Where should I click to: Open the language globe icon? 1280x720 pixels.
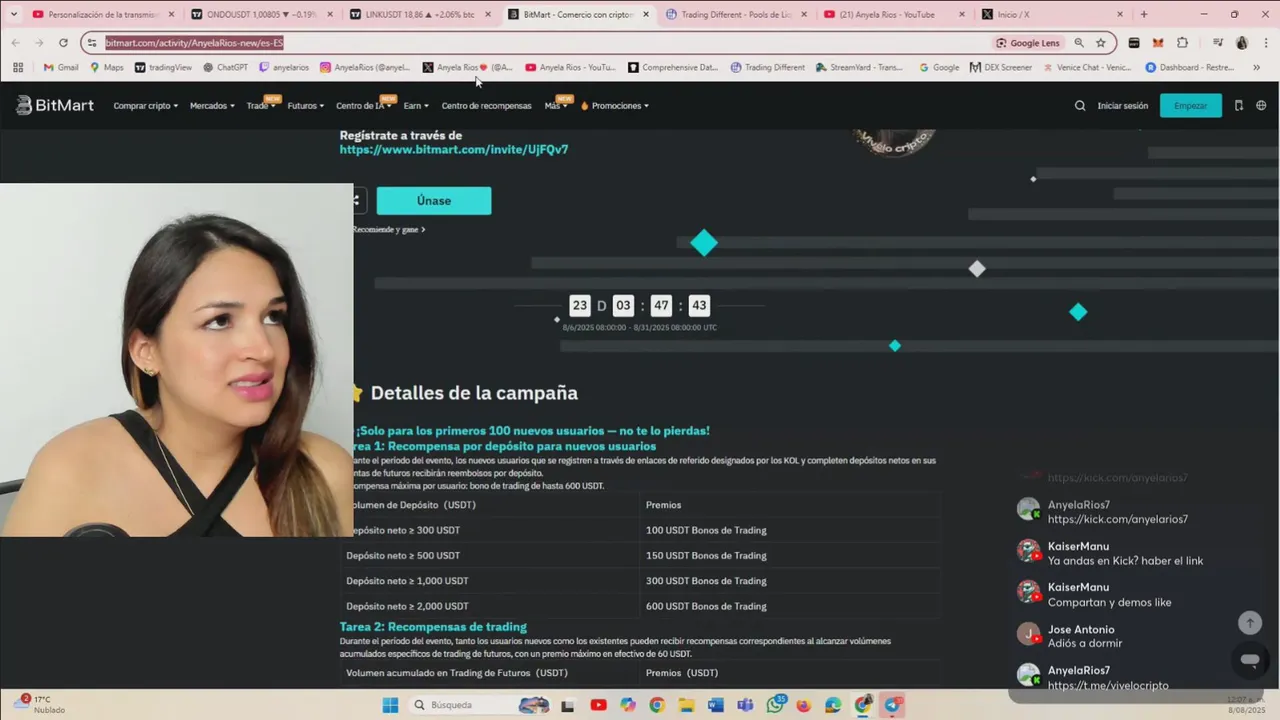[1261, 106]
